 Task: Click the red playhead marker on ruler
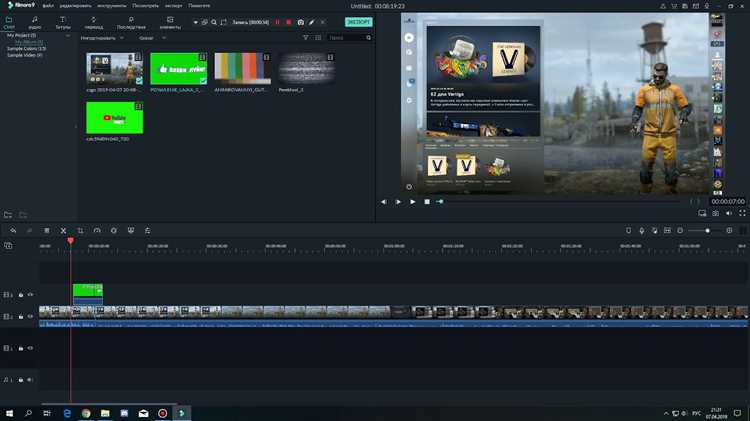click(70, 241)
